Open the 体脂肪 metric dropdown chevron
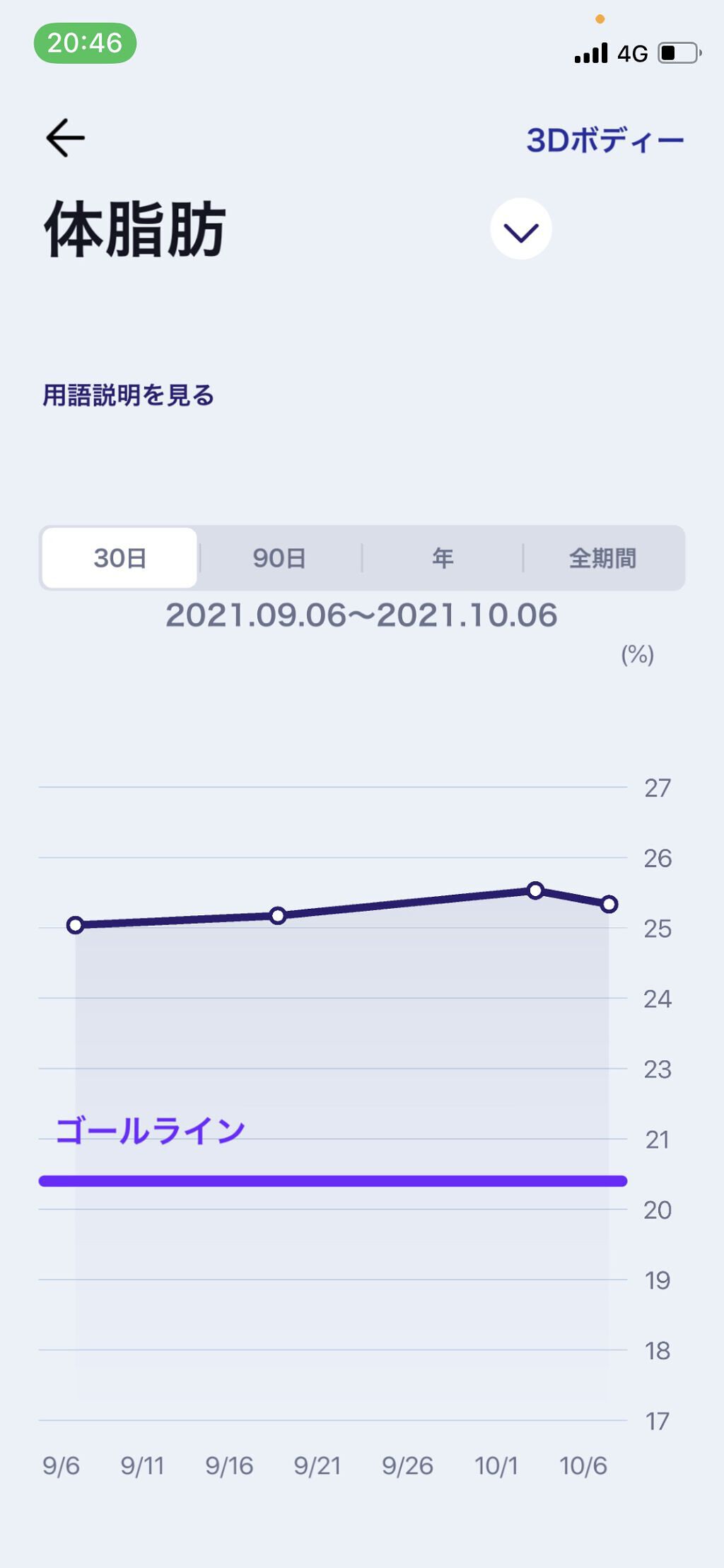This screenshot has height=1568, width=724. tap(521, 229)
